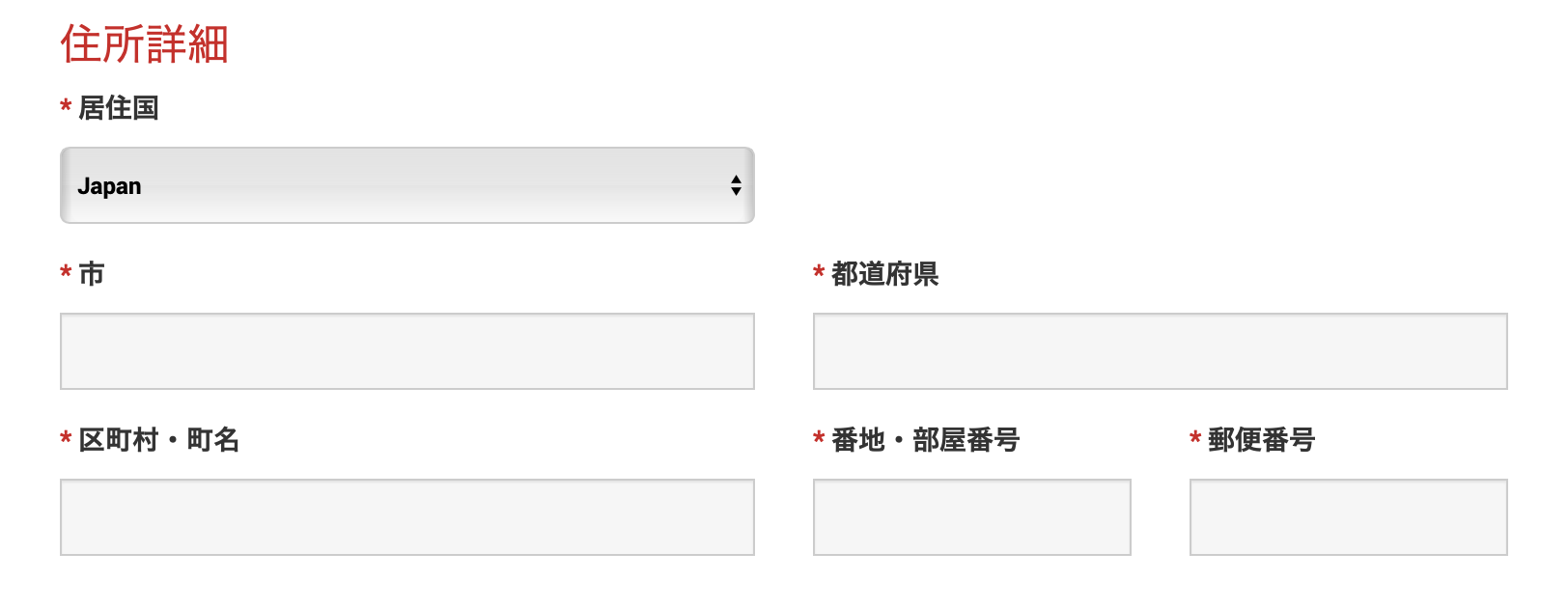Click the 住所詳細 section heading
Viewport: 1568px width, 608px height.
click(x=145, y=44)
